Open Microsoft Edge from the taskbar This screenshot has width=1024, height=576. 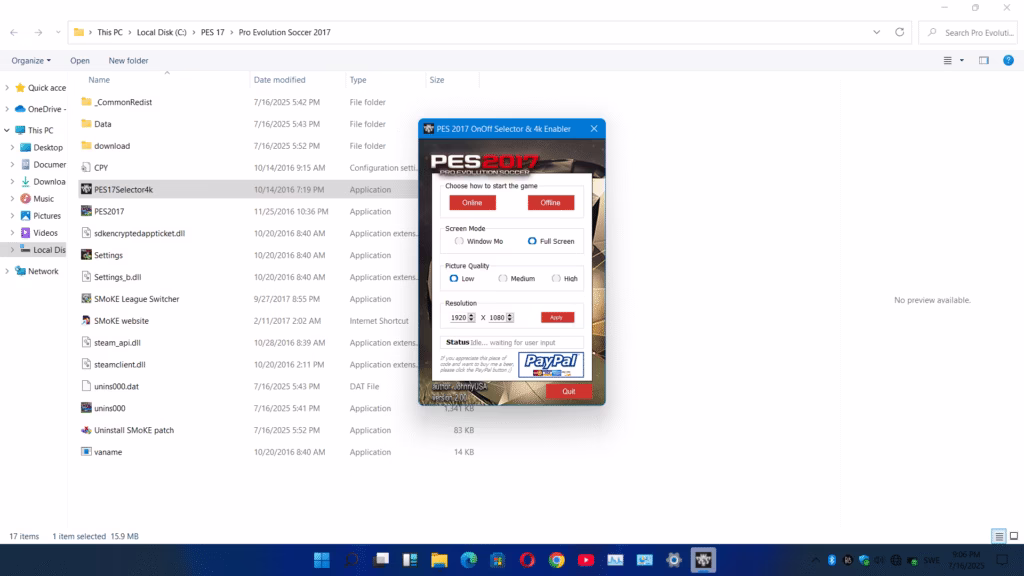click(468, 560)
